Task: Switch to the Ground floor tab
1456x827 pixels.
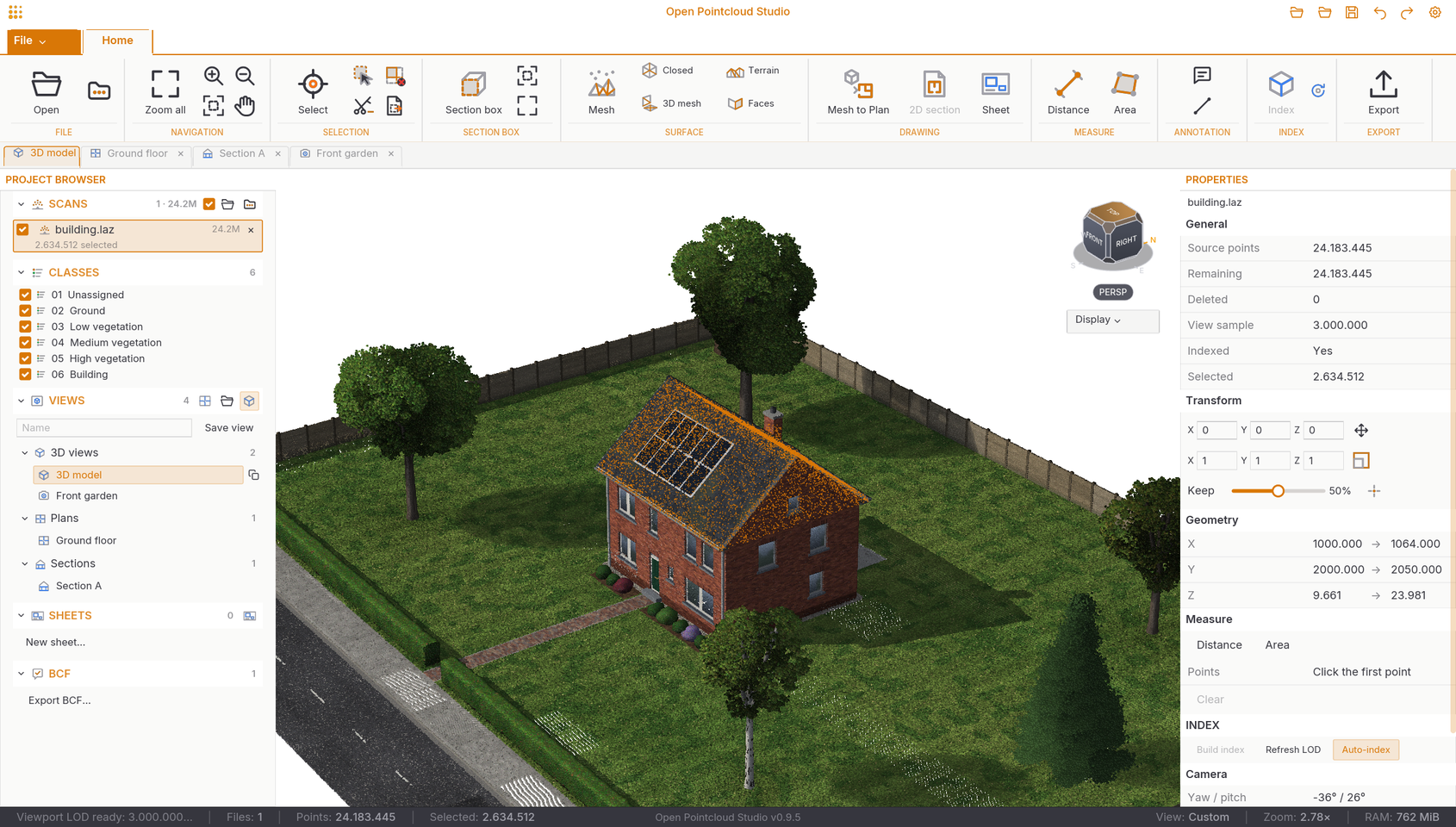Action: [x=137, y=153]
